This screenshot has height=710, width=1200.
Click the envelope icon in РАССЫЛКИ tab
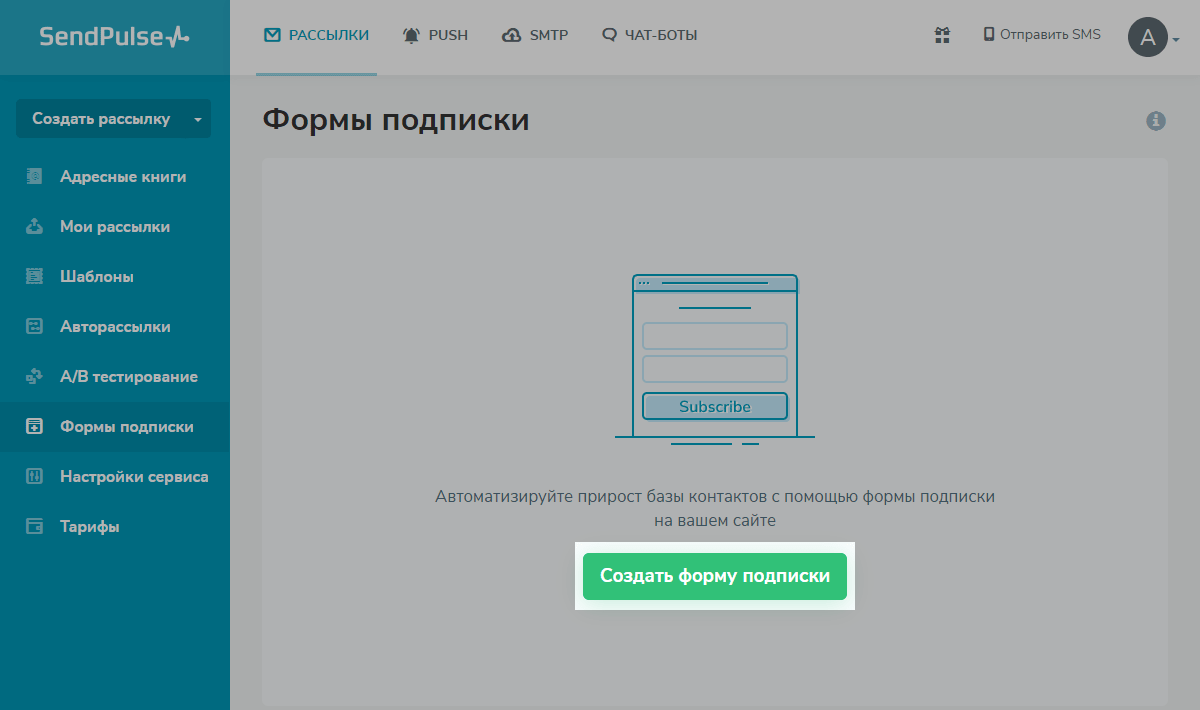coord(272,35)
